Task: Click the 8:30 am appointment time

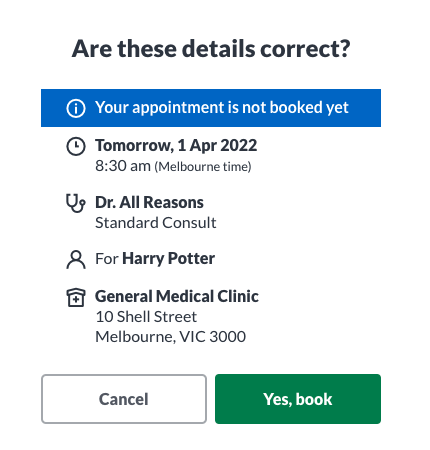Action: coord(123,166)
